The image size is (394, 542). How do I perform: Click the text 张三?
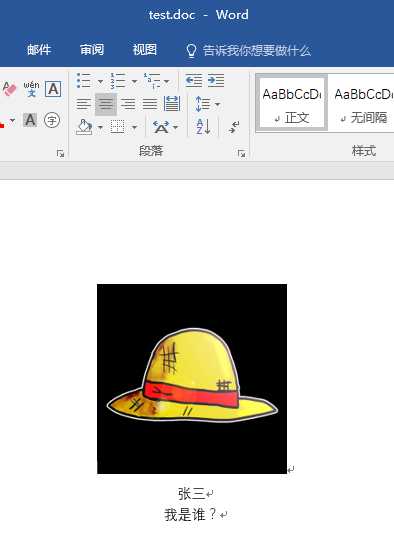(x=191, y=494)
